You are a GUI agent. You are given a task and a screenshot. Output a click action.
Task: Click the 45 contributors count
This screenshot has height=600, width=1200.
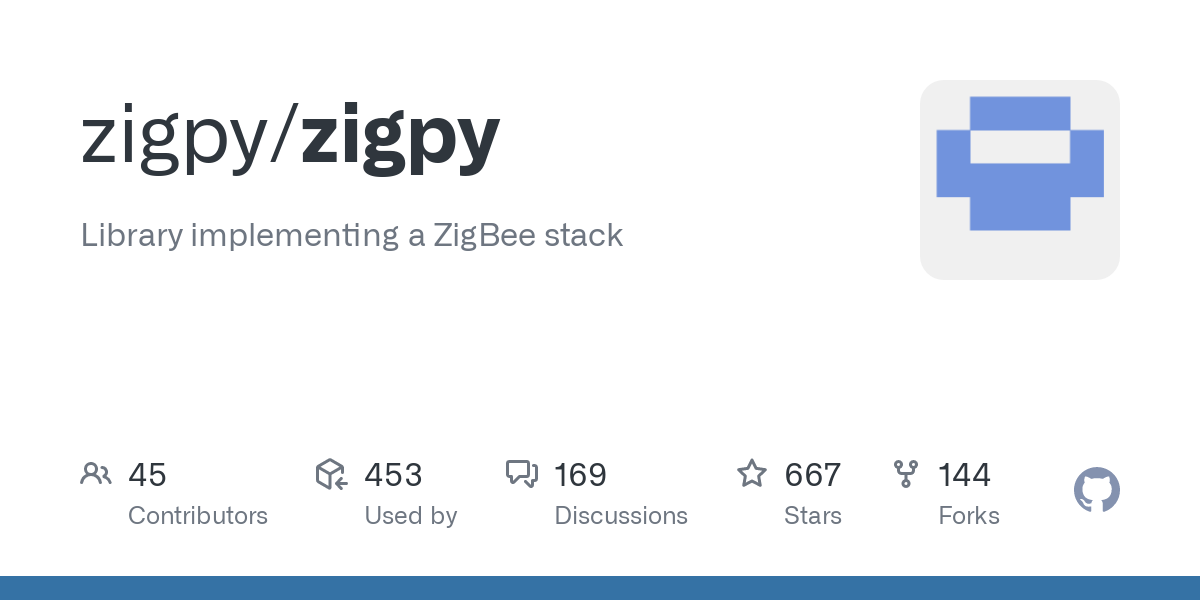click(x=147, y=475)
